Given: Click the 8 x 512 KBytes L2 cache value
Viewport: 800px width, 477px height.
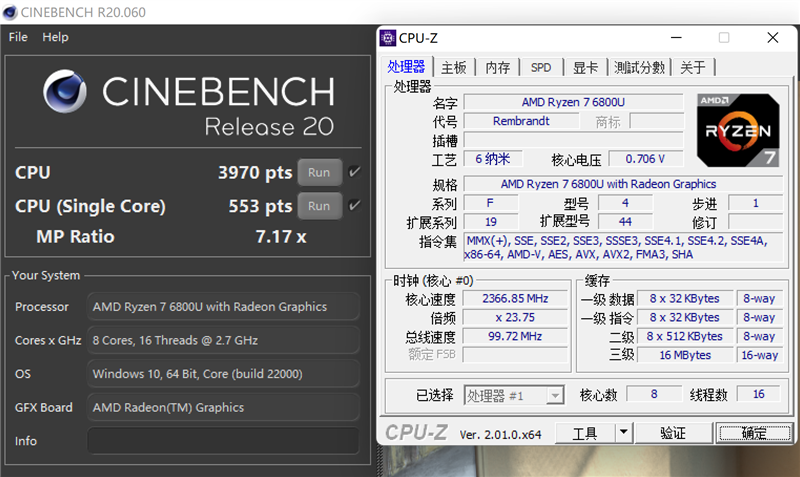Looking at the screenshot, I should coord(685,336).
